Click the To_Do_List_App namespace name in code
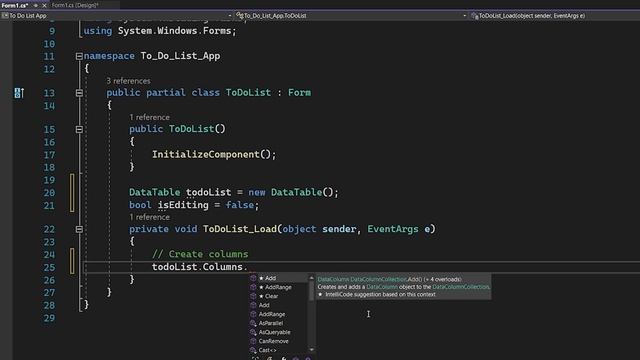640x360 pixels. (x=180, y=56)
